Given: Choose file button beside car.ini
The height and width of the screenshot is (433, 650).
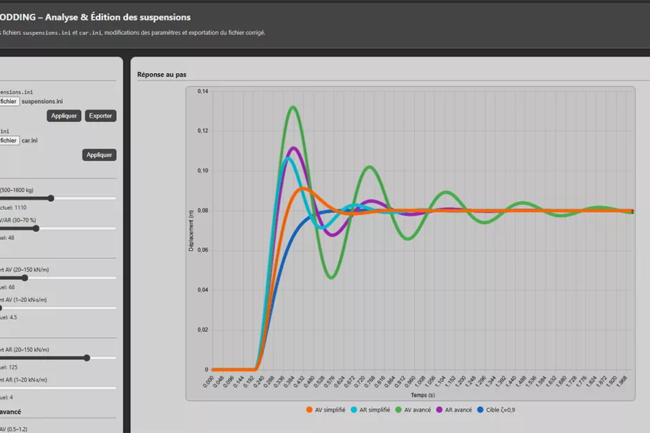Looking at the screenshot, I should point(9,140).
